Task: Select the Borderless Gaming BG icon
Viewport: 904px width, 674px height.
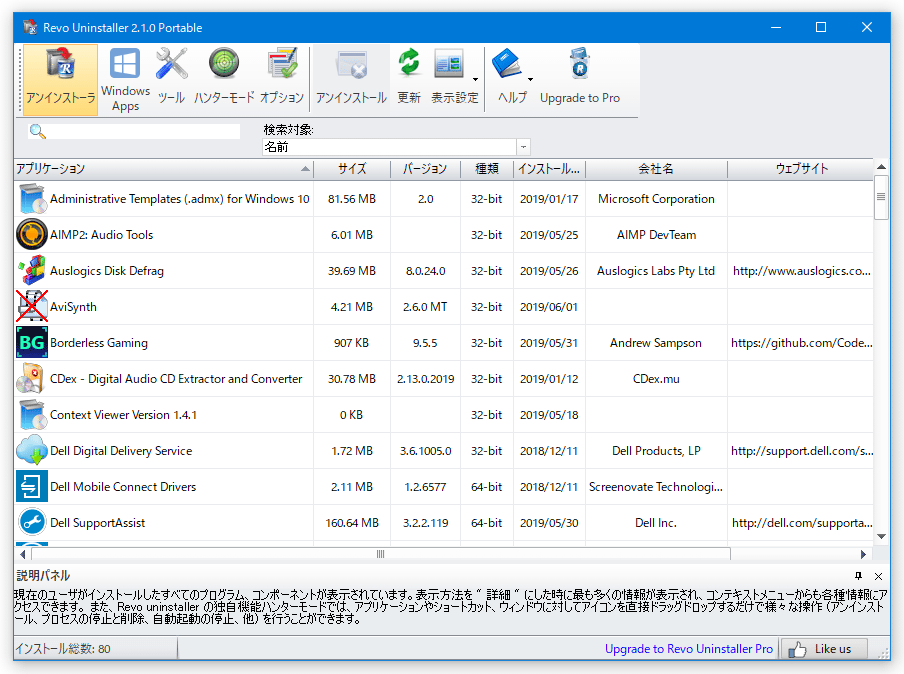Action: [32, 343]
